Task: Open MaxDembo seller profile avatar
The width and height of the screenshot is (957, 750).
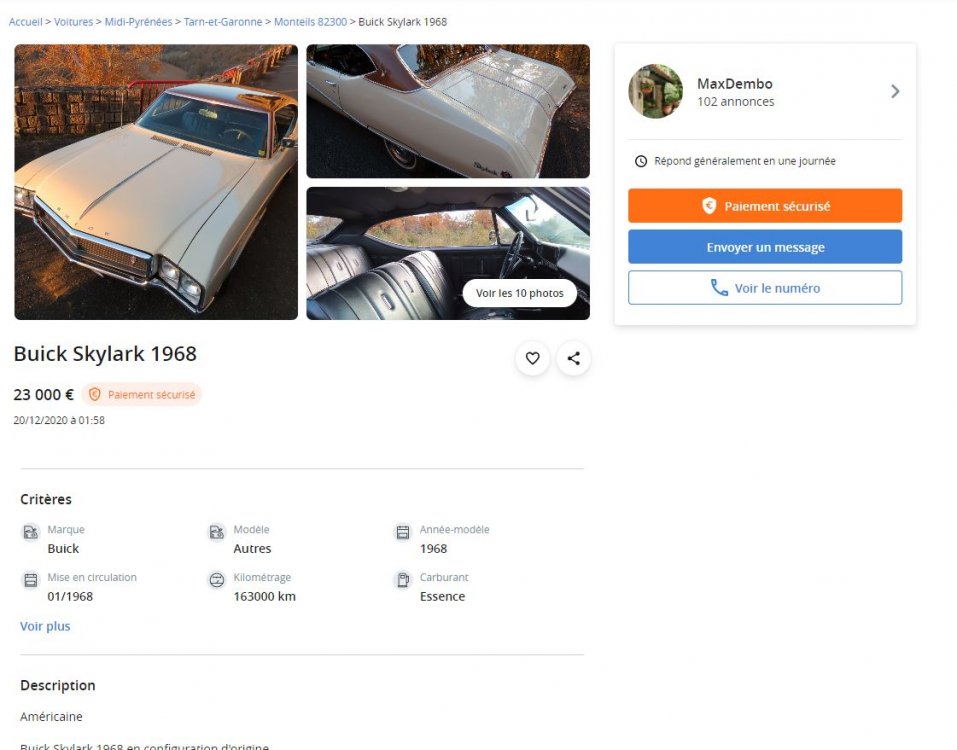Action: (x=655, y=92)
